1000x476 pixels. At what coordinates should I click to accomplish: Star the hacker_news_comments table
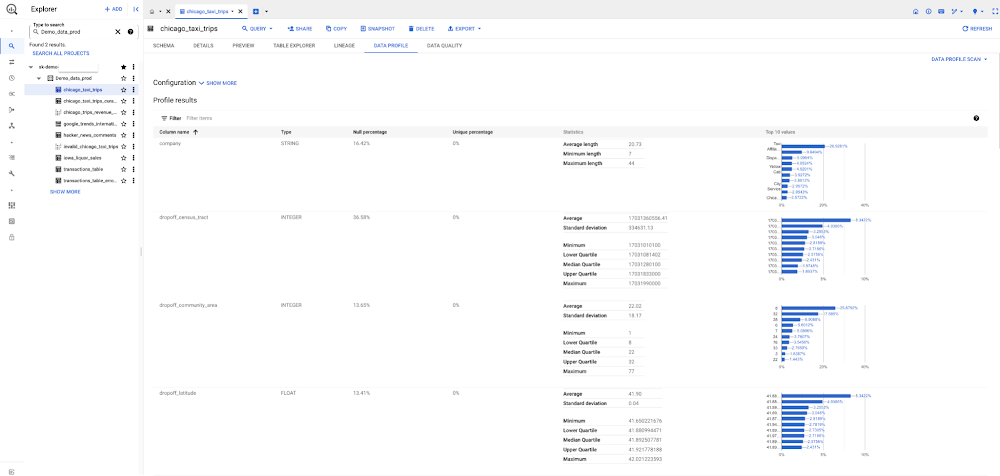click(x=124, y=135)
